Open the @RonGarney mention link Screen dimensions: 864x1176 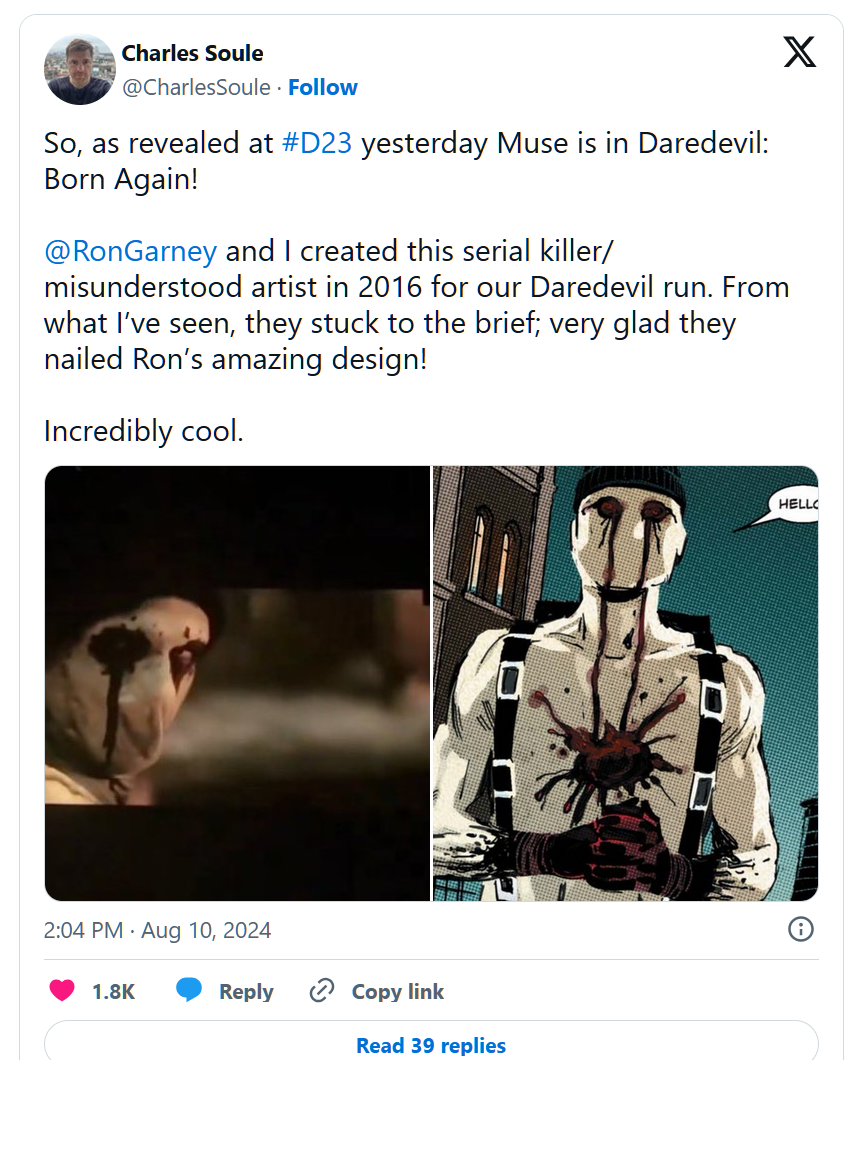coord(128,251)
